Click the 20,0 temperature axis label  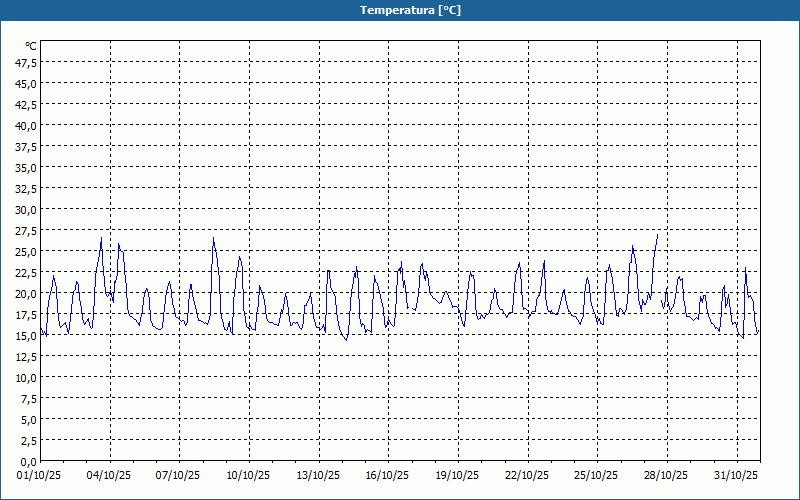[26, 293]
